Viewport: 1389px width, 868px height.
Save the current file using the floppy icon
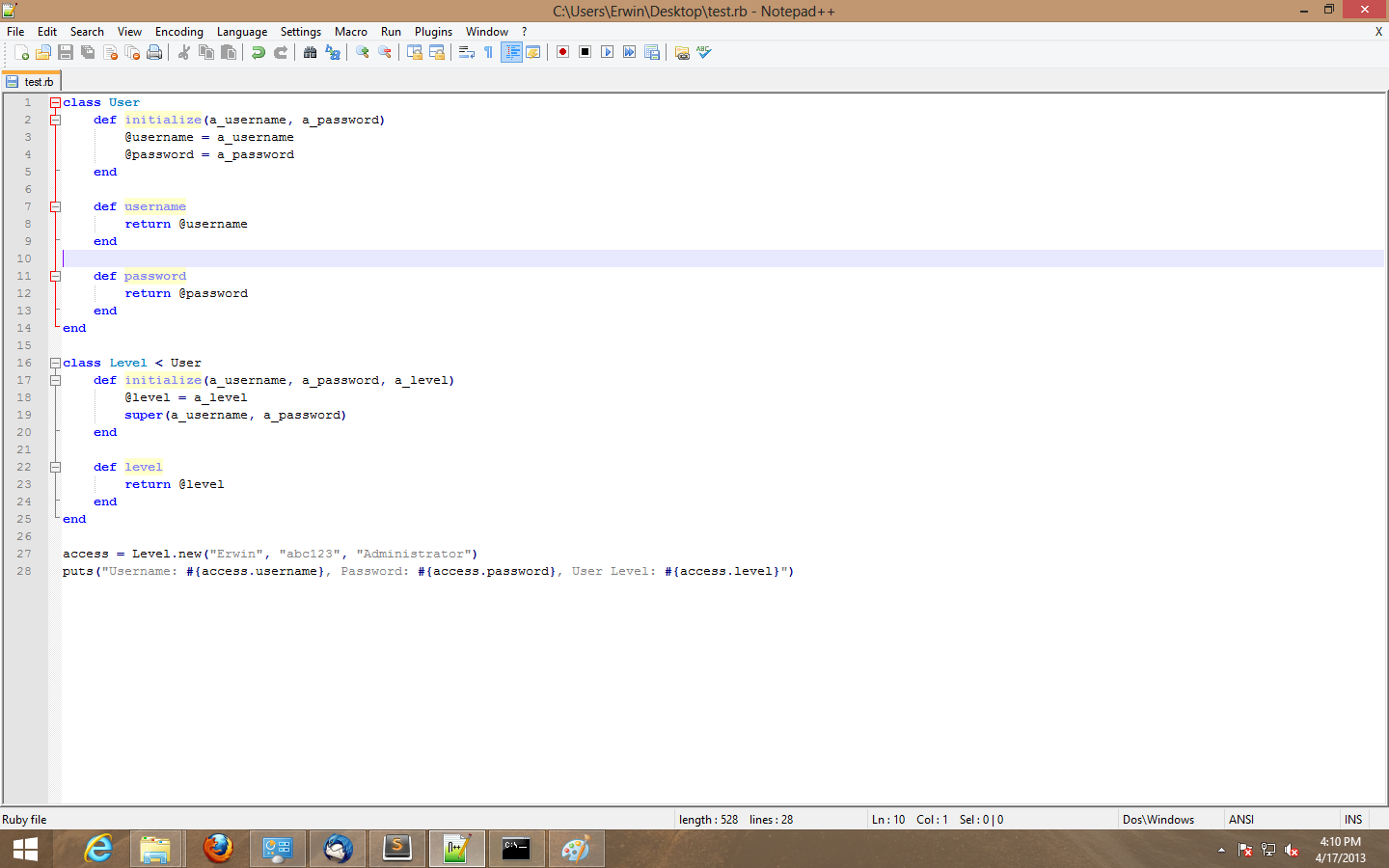pos(66,52)
